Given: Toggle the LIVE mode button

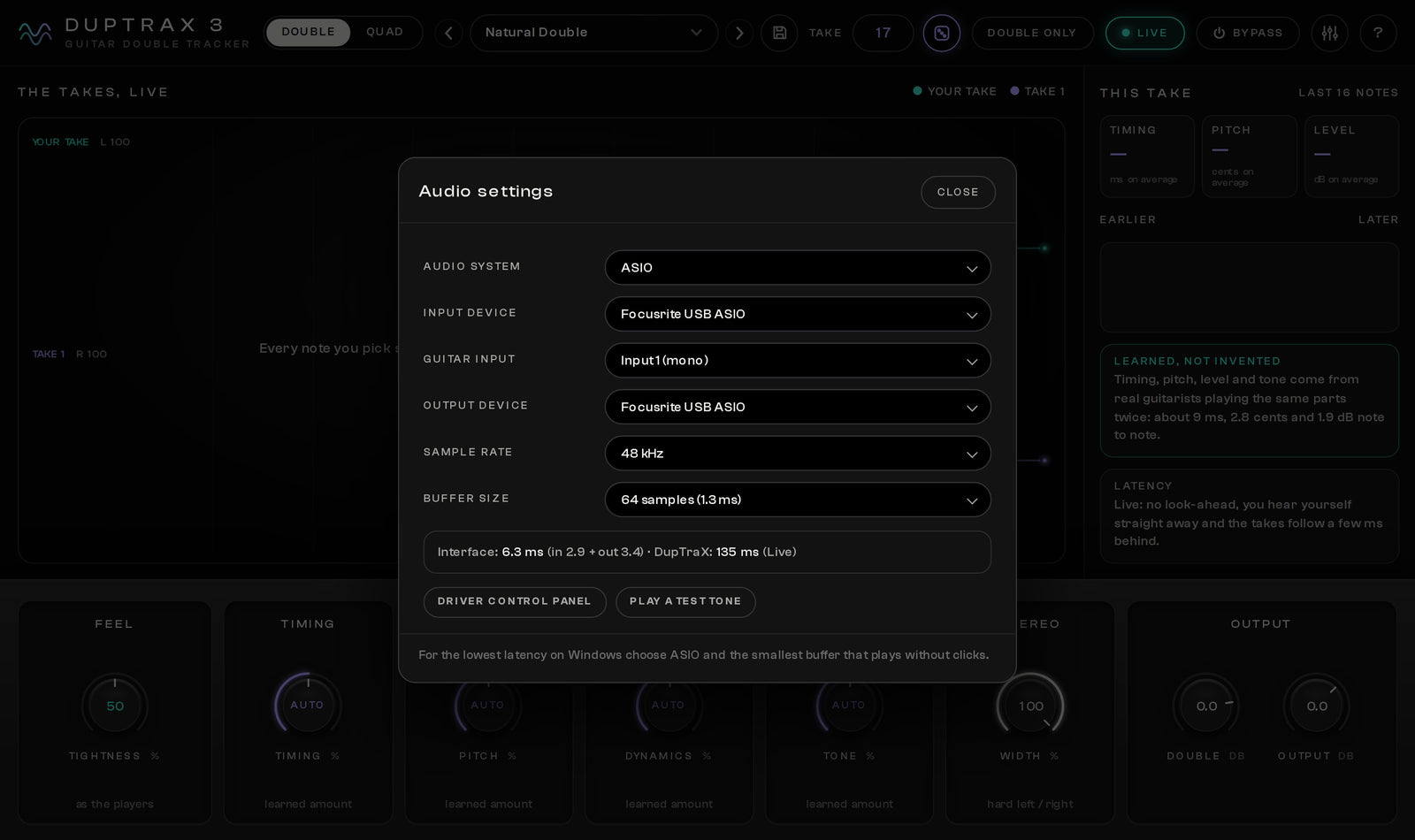Looking at the screenshot, I should pyautogui.click(x=1145, y=33).
